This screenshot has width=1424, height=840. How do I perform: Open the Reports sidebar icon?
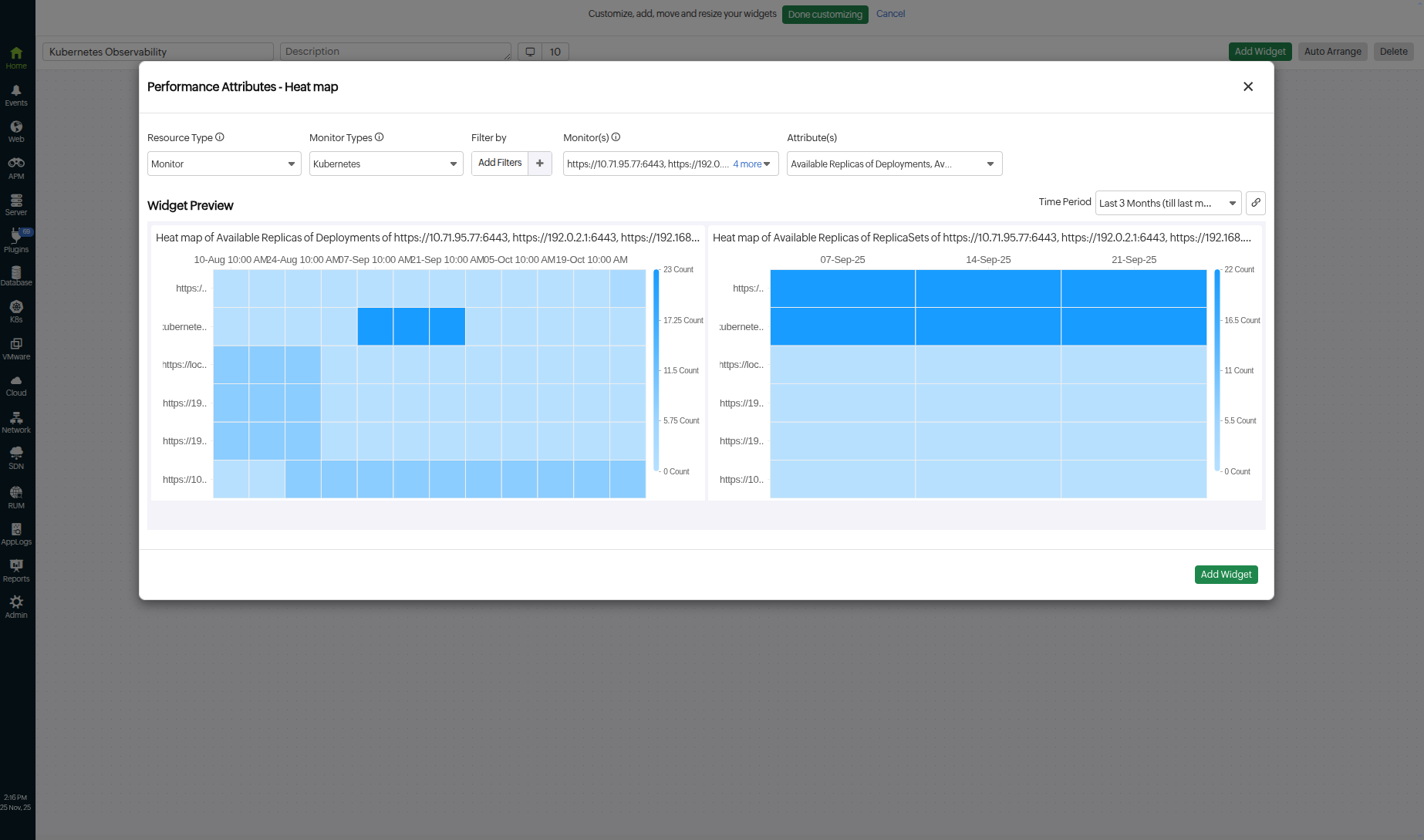tap(16, 570)
